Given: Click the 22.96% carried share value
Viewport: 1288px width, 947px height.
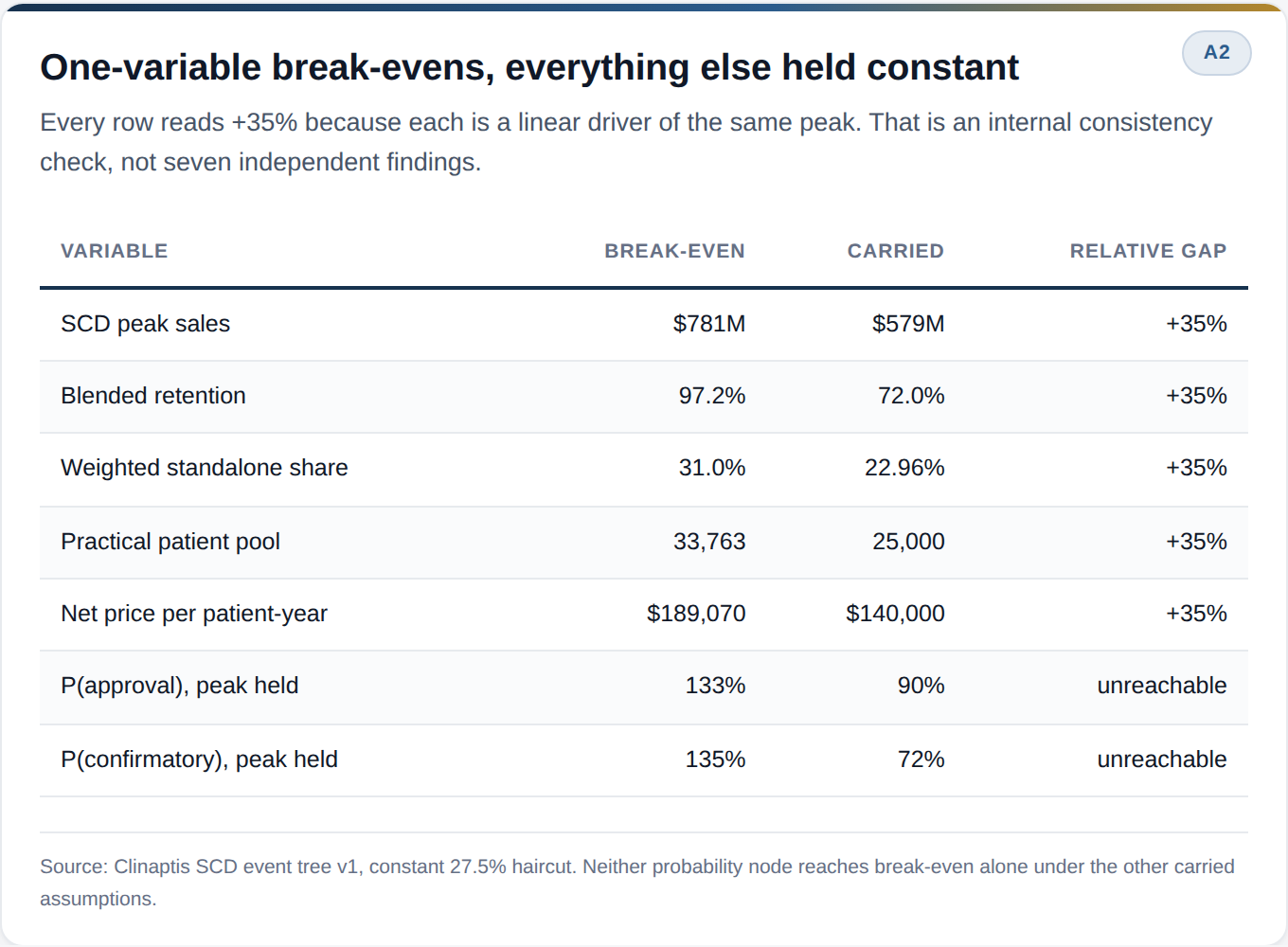Looking at the screenshot, I should [904, 468].
